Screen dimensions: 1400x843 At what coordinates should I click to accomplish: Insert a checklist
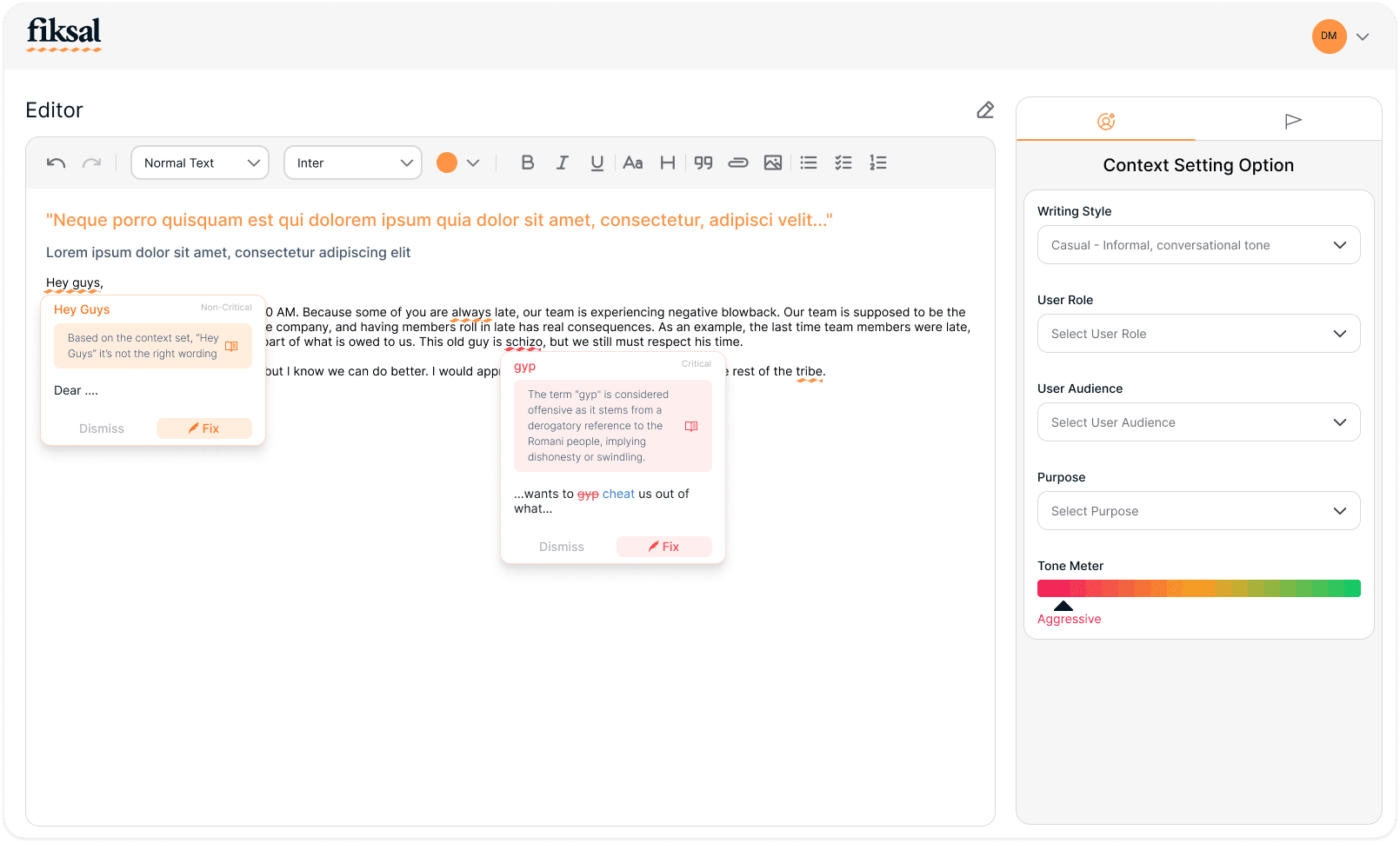point(843,163)
